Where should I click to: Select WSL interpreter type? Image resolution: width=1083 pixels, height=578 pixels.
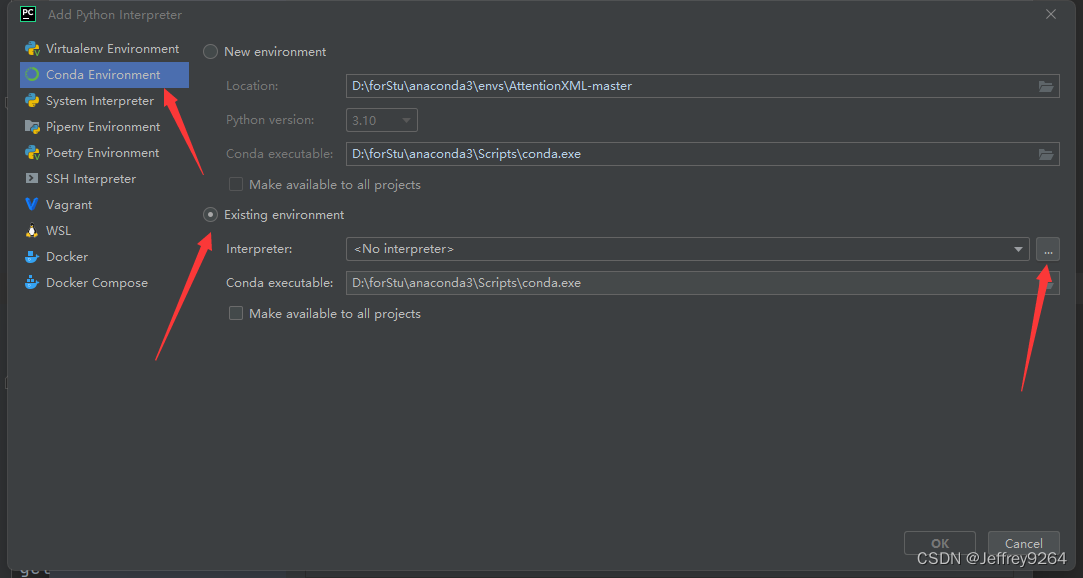[x=104, y=231]
